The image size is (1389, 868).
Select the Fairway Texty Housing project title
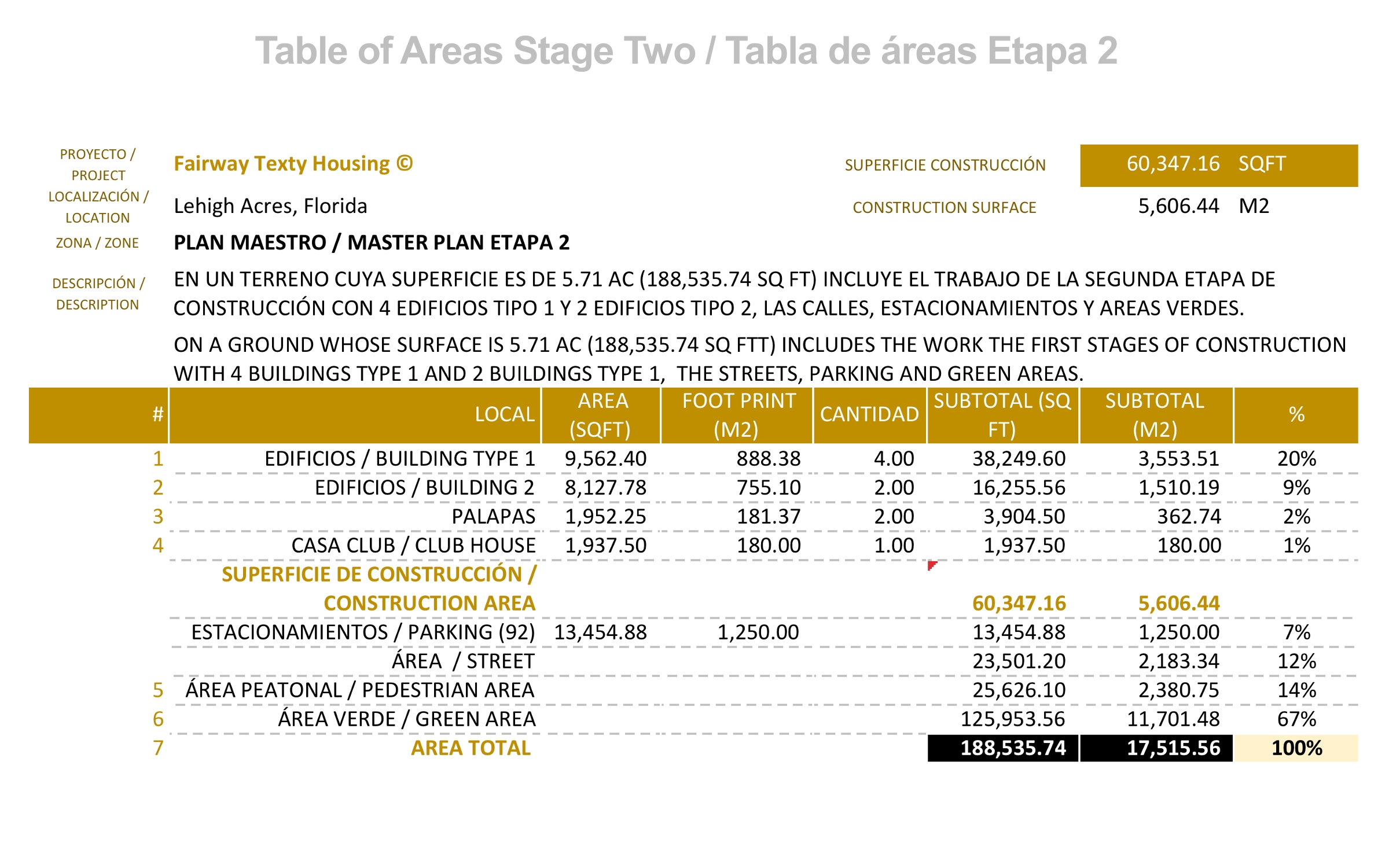[293, 164]
